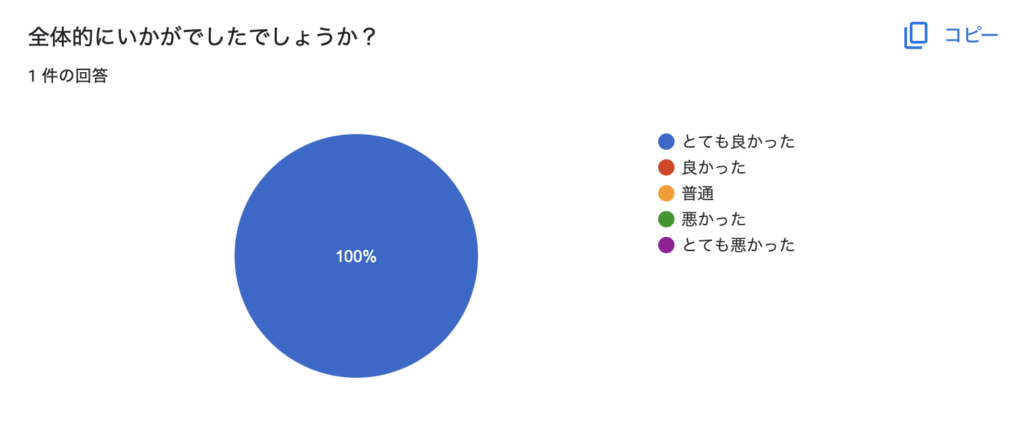Click the とても良かった legend label
This screenshot has width=1024, height=422.
pos(738,141)
